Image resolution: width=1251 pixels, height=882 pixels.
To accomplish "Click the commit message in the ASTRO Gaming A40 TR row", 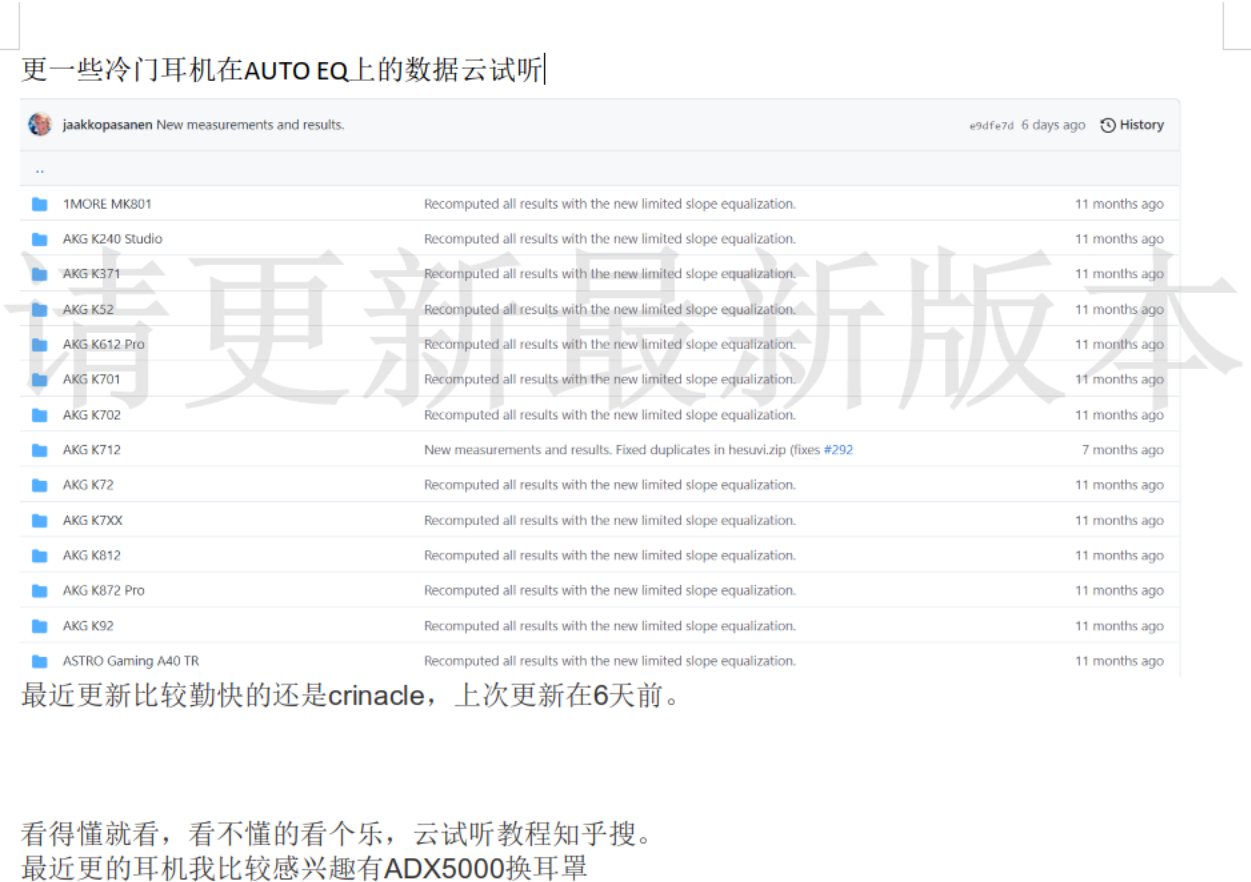I will tap(610, 661).
